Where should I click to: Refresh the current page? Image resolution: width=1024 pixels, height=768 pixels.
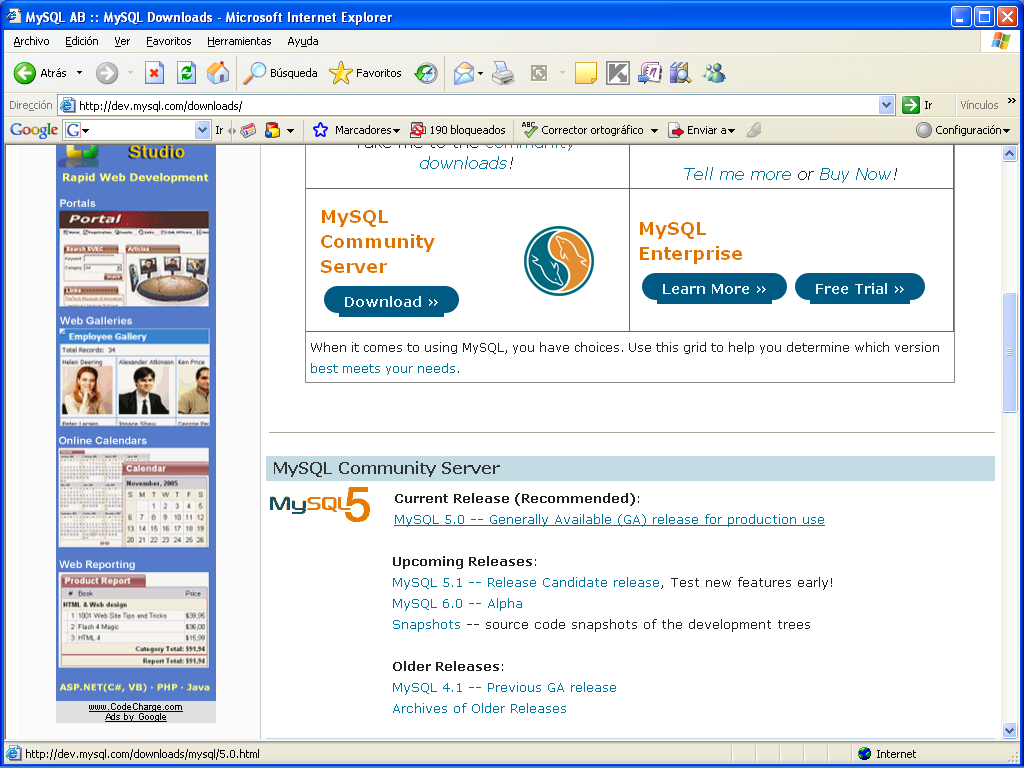(187, 73)
